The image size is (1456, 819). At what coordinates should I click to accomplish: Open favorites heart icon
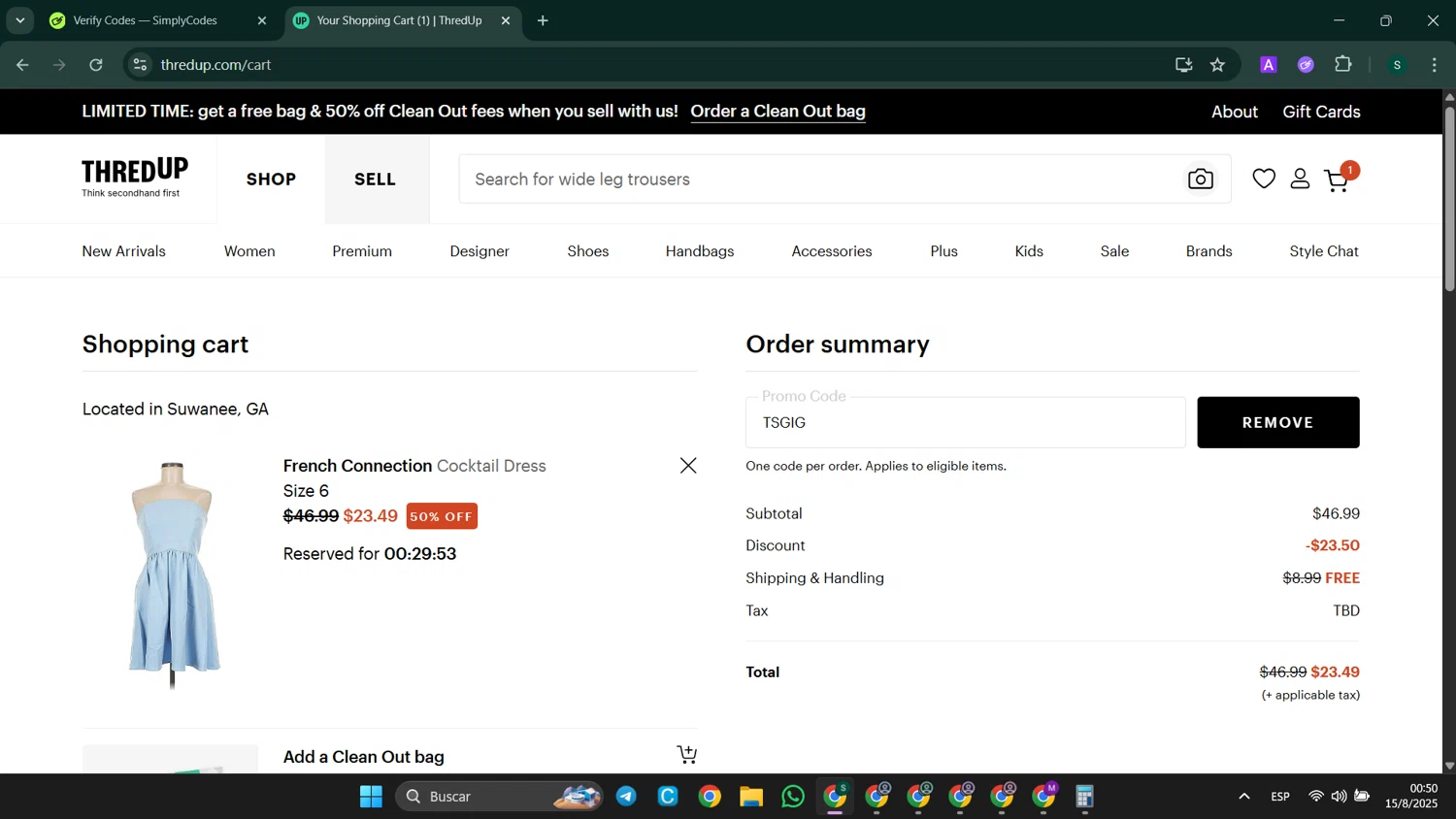coord(1264,179)
